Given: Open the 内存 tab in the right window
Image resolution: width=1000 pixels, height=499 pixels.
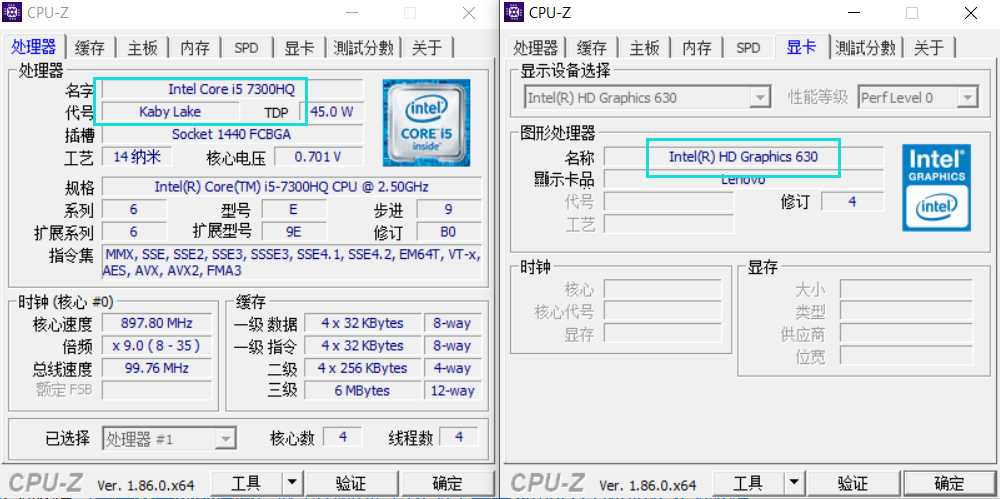Looking at the screenshot, I should (x=696, y=47).
